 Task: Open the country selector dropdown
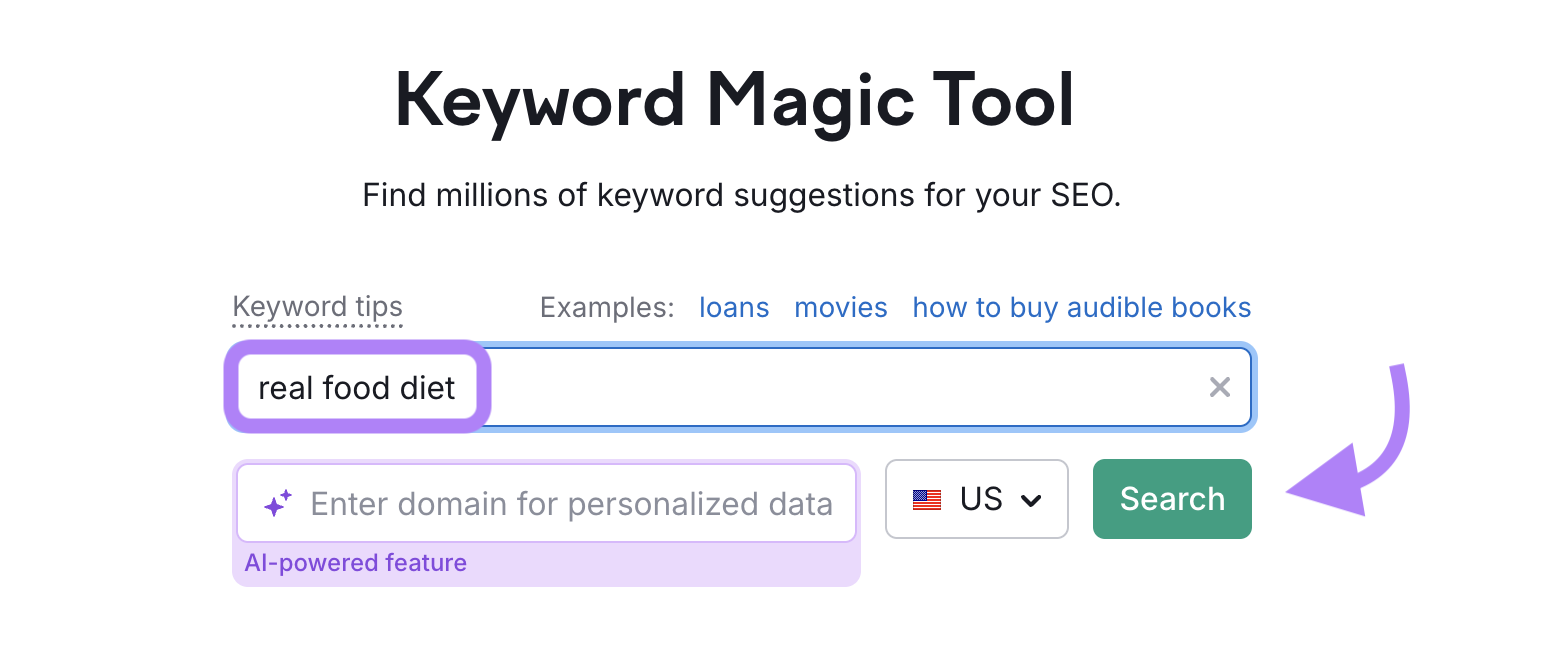(977, 499)
